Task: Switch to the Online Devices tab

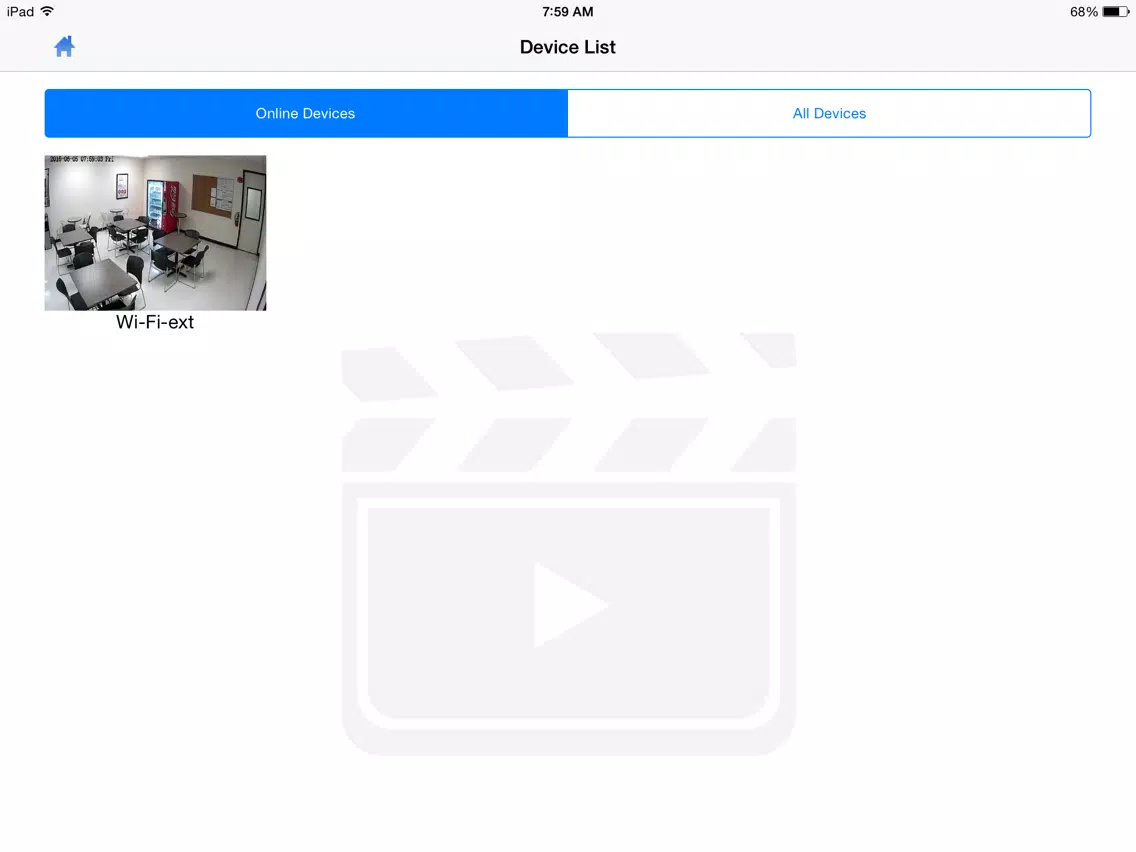Action: point(306,113)
